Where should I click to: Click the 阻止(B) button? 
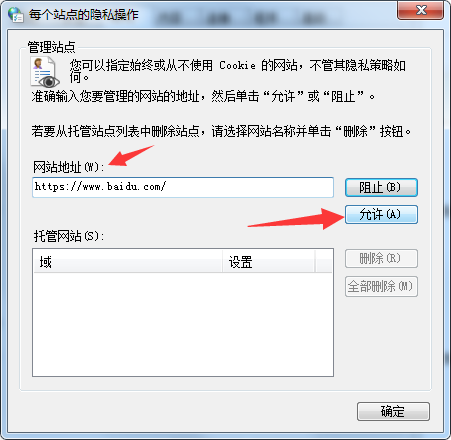(381, 187)
